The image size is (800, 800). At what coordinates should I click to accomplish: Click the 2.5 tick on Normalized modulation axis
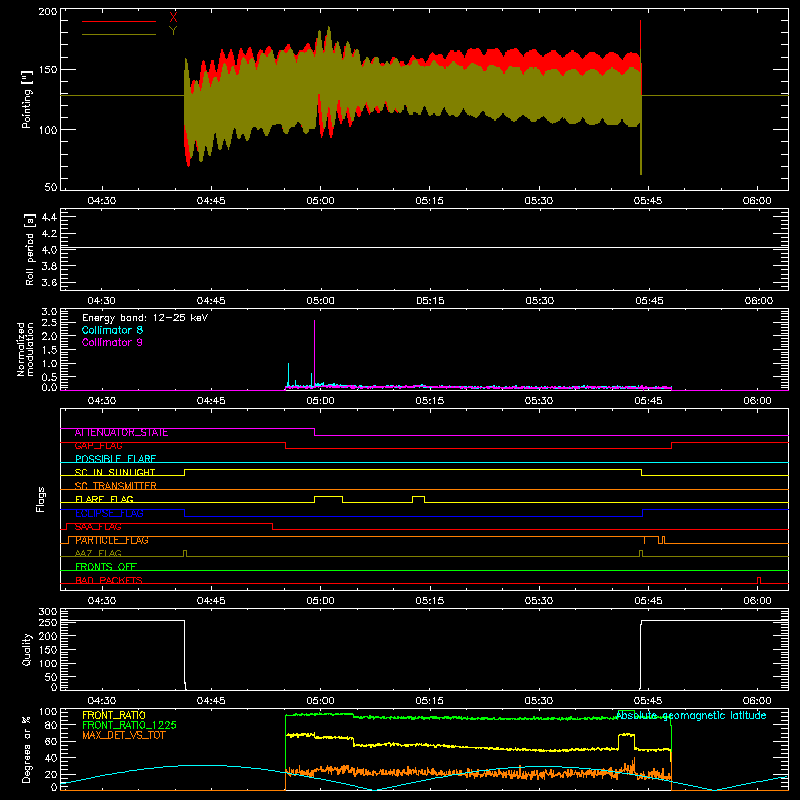49,323
